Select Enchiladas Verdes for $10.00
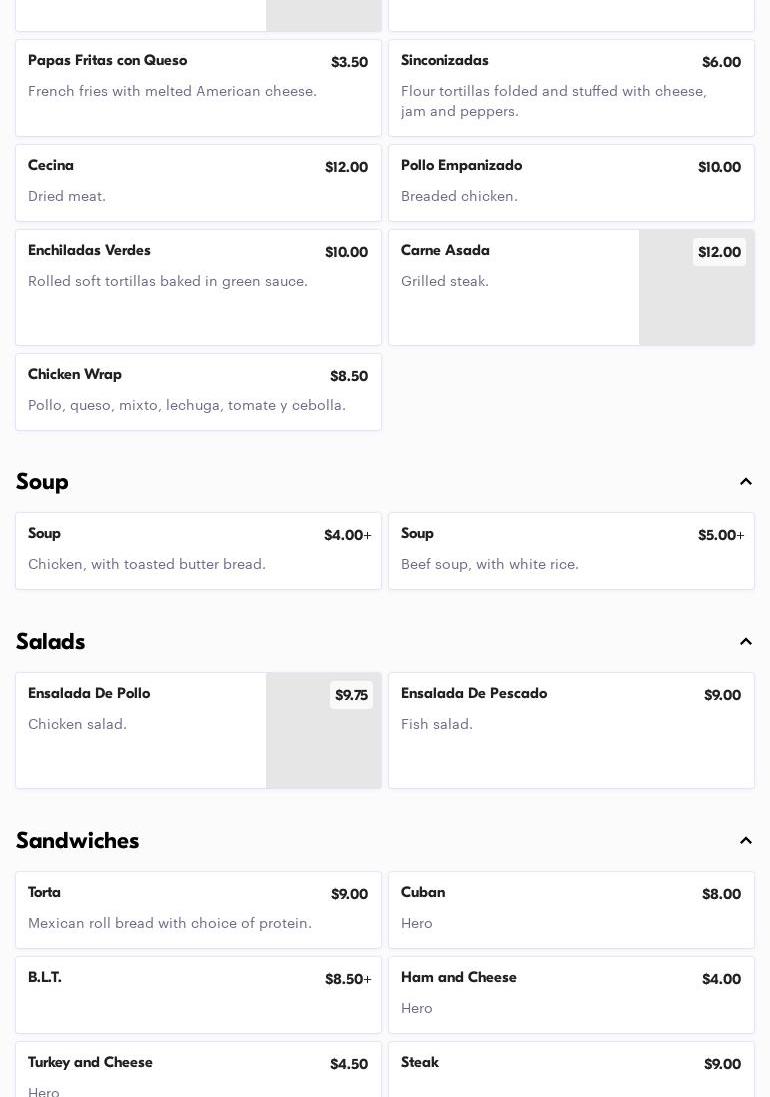The width and height of the screenshot is (770, 1097). (x=198, y=287)
